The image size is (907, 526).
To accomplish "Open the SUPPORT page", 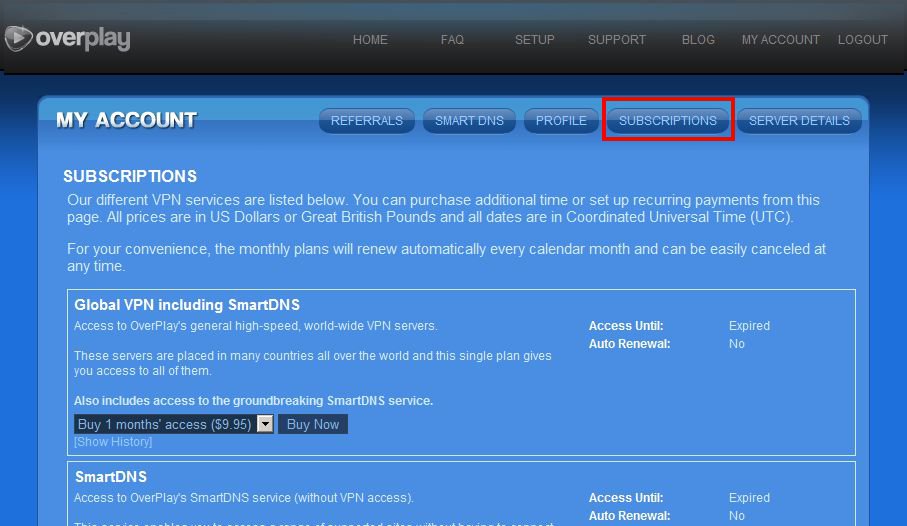I will tap(617, 40).
